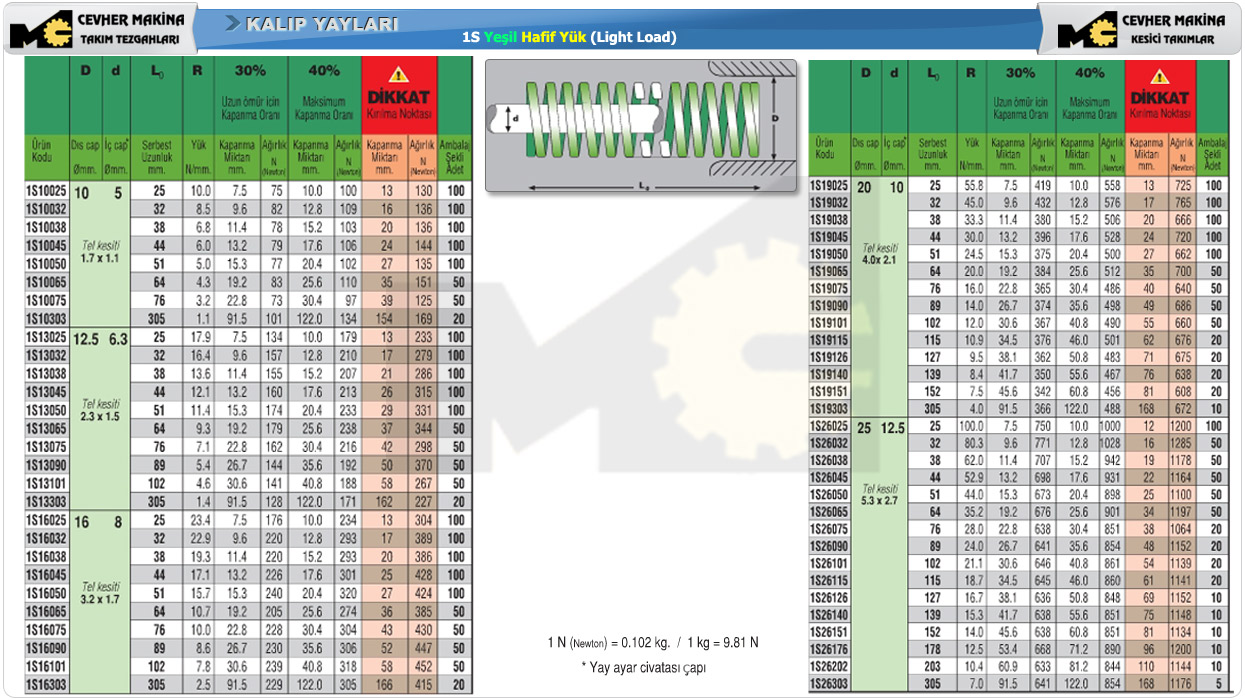The height and width of the screenshot is (700, 1245).
Task: Click the 30% column header in left table
Action: (x=250, y=71)
